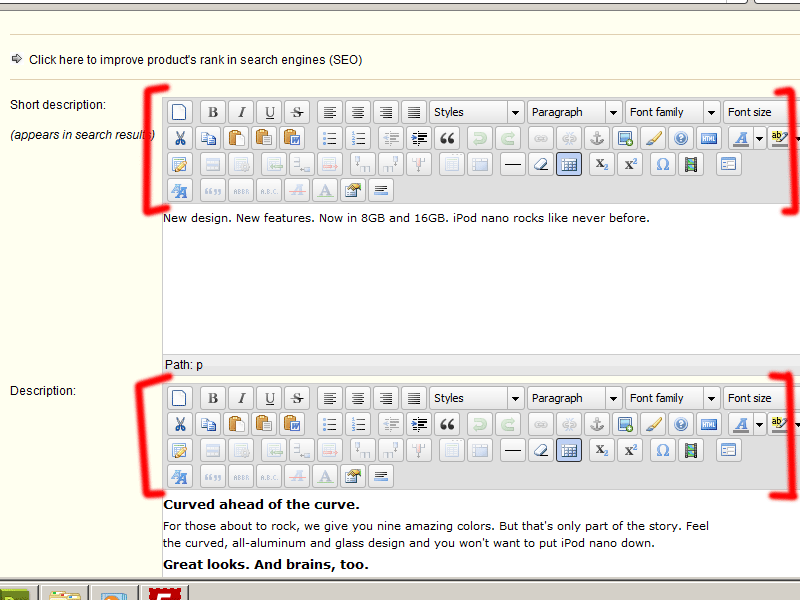
Task: Open Font family dropdown in Description toolbar
Action: tap(672, 398)
